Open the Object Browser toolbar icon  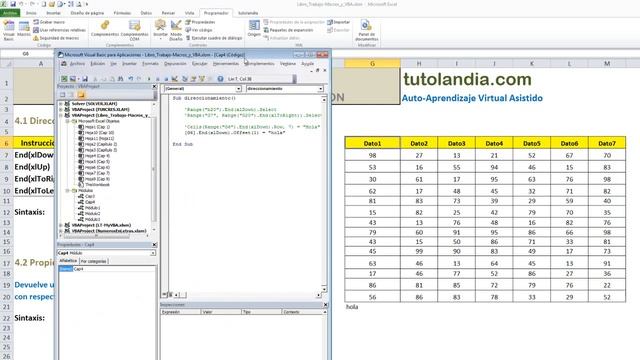point(202,79)
